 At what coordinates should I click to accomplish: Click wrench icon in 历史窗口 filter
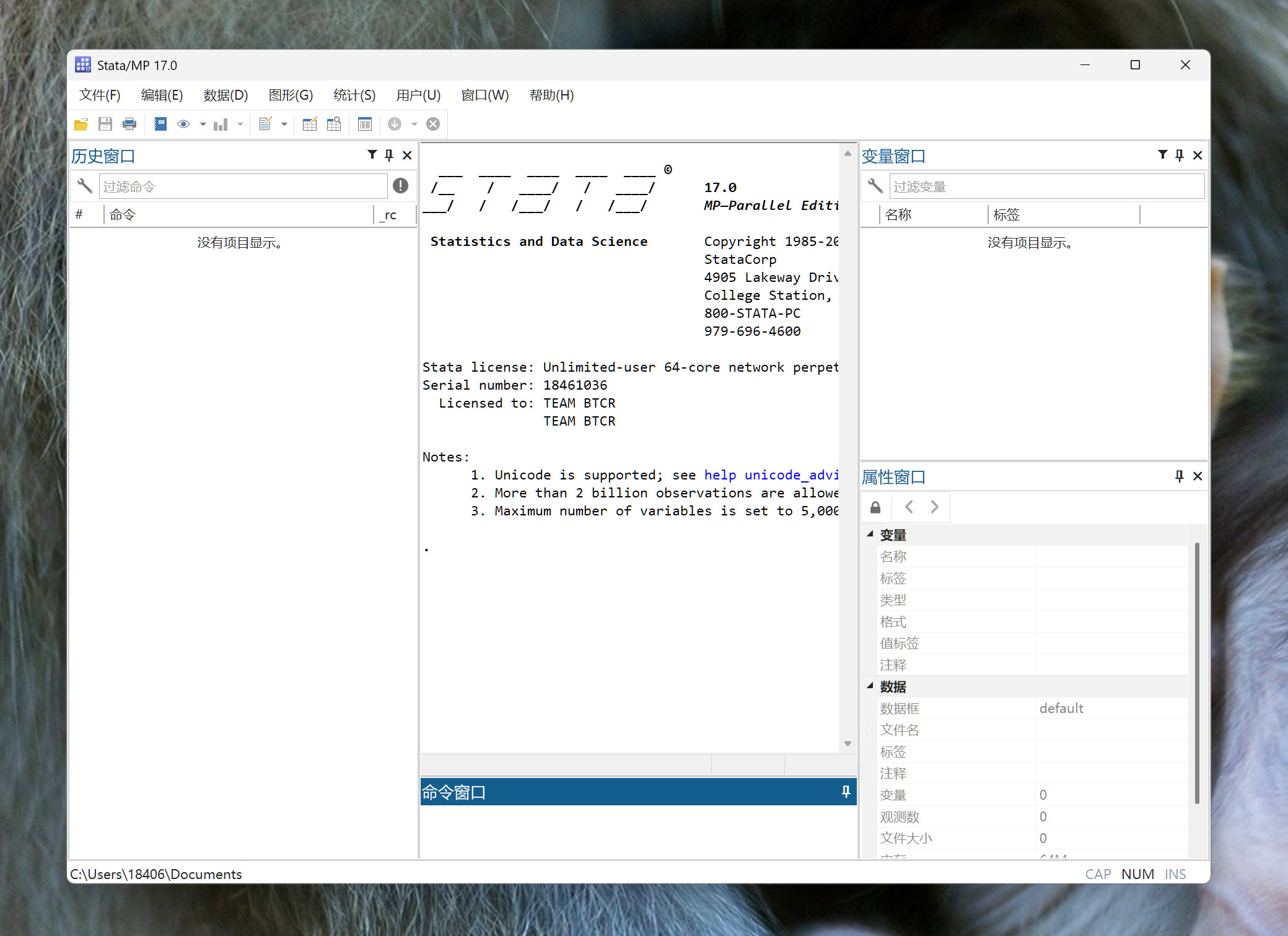click(x=85, y=186)
